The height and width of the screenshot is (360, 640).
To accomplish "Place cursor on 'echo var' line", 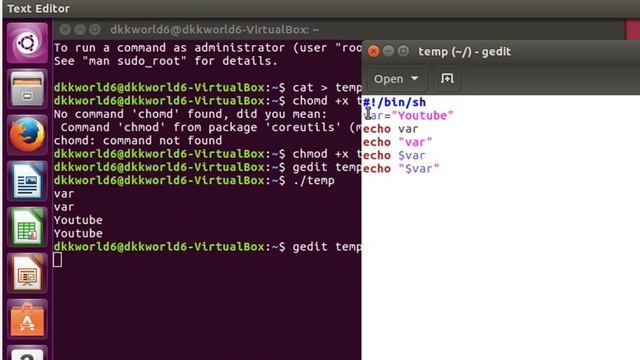I will [391, 129].
